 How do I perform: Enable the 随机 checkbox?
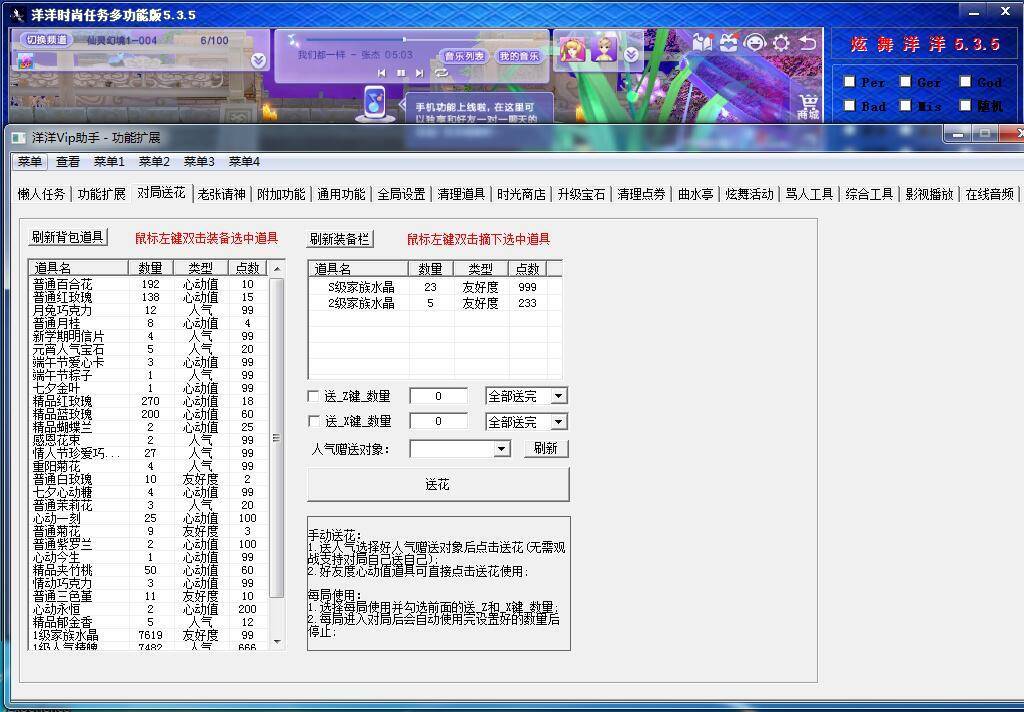[965, 105]
